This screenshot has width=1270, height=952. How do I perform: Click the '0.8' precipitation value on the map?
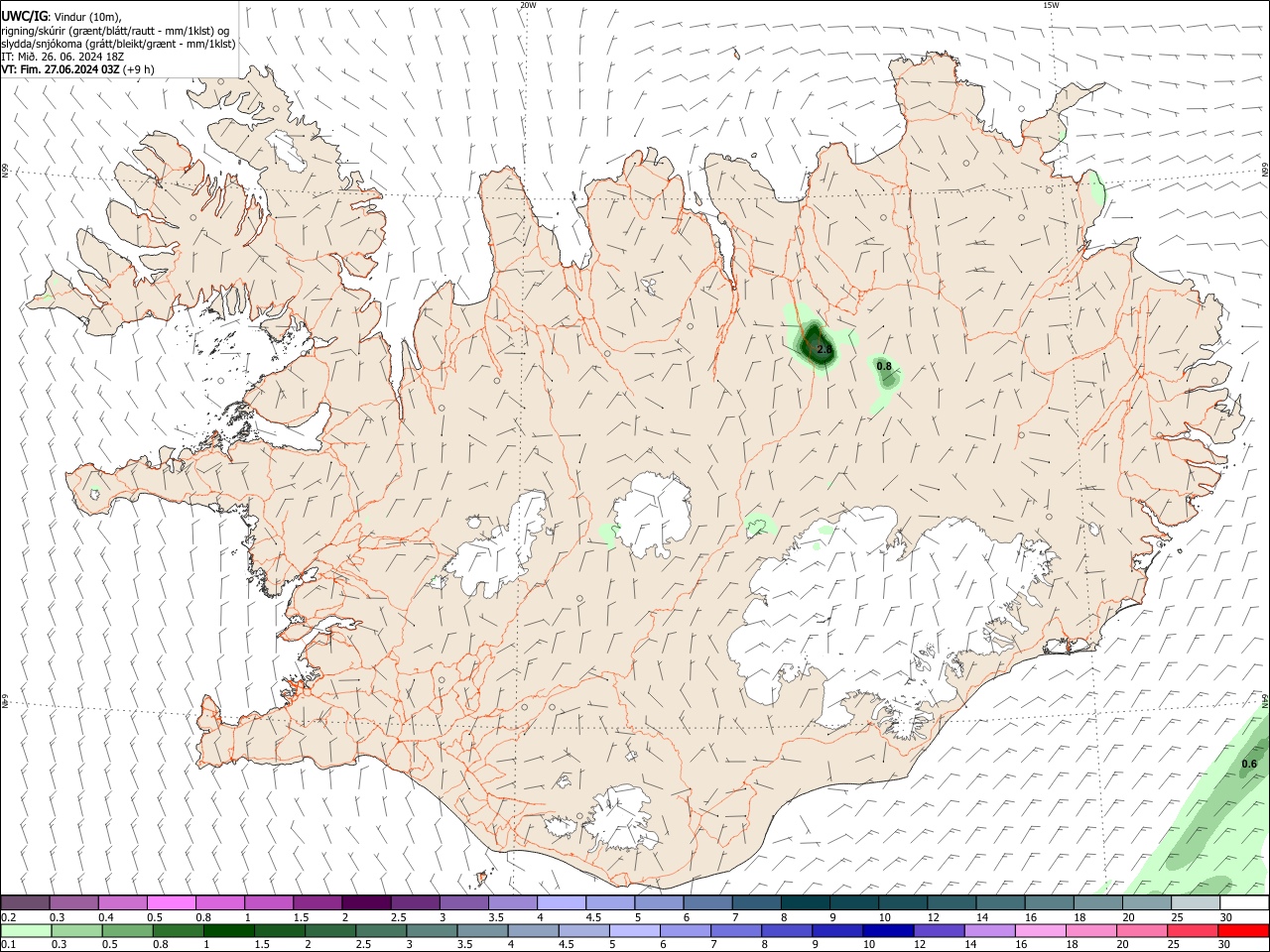tap(884, 366)
